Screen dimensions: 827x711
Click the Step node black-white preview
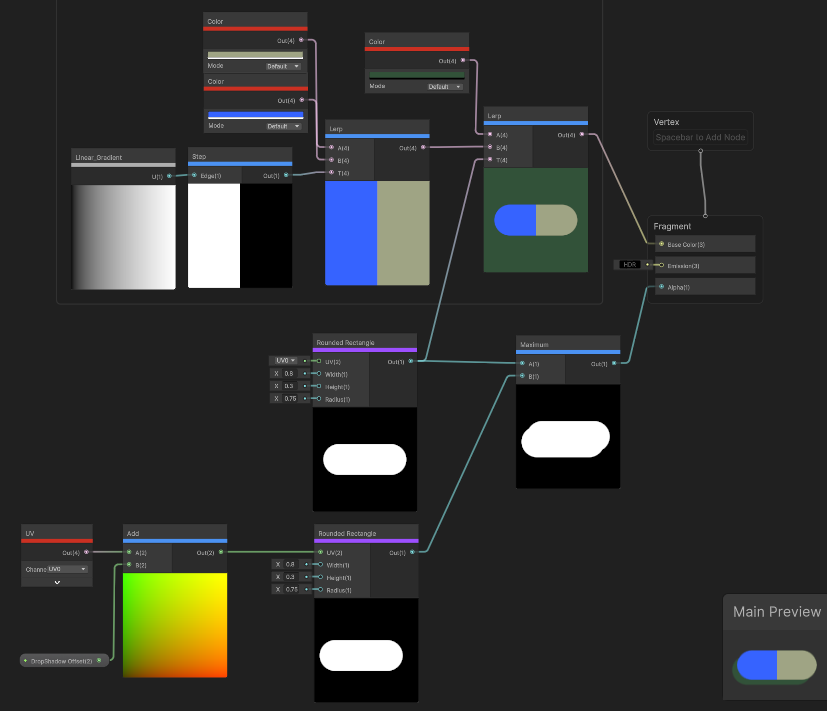(240, 236)
